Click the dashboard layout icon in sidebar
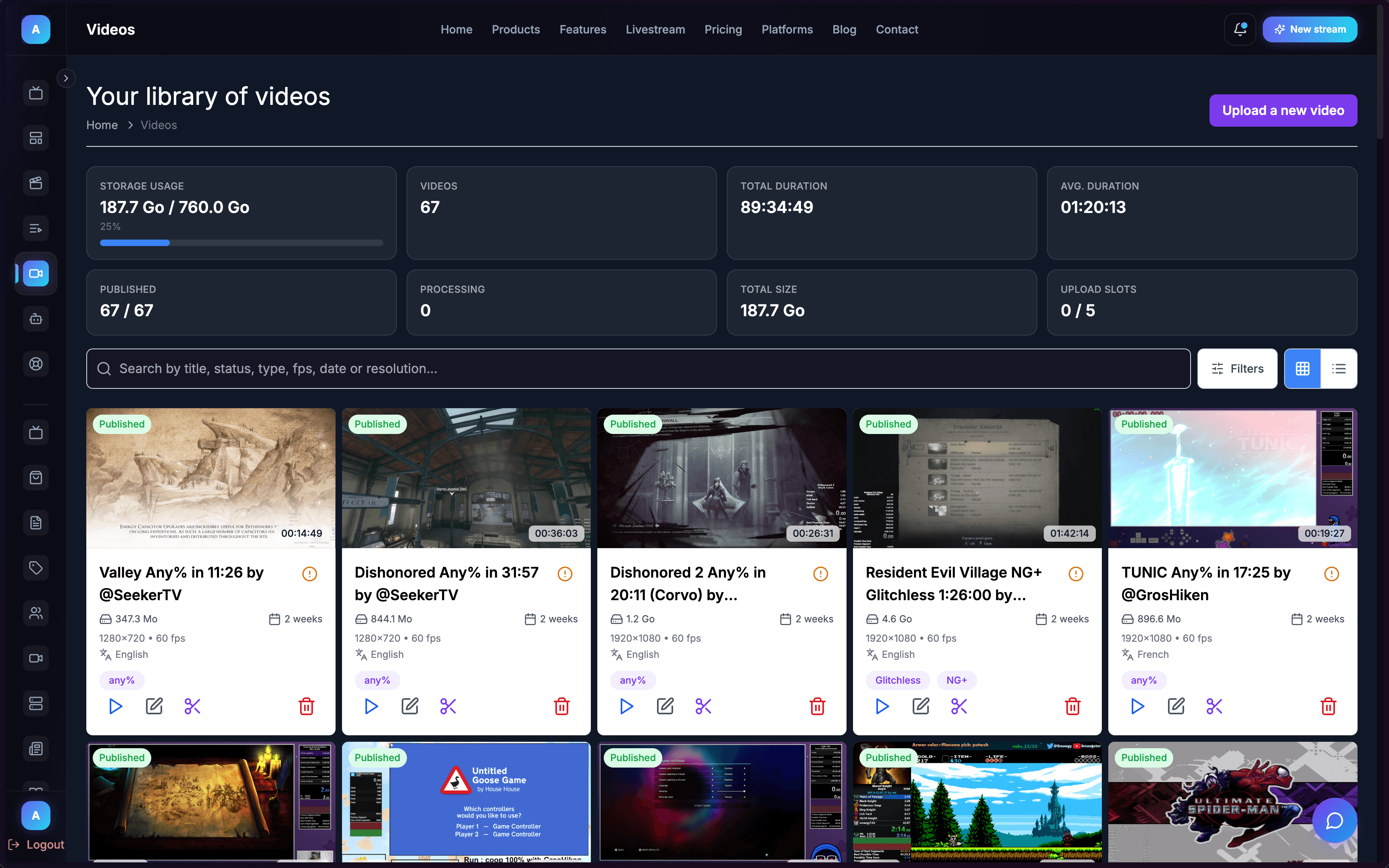 pos(35,138)
